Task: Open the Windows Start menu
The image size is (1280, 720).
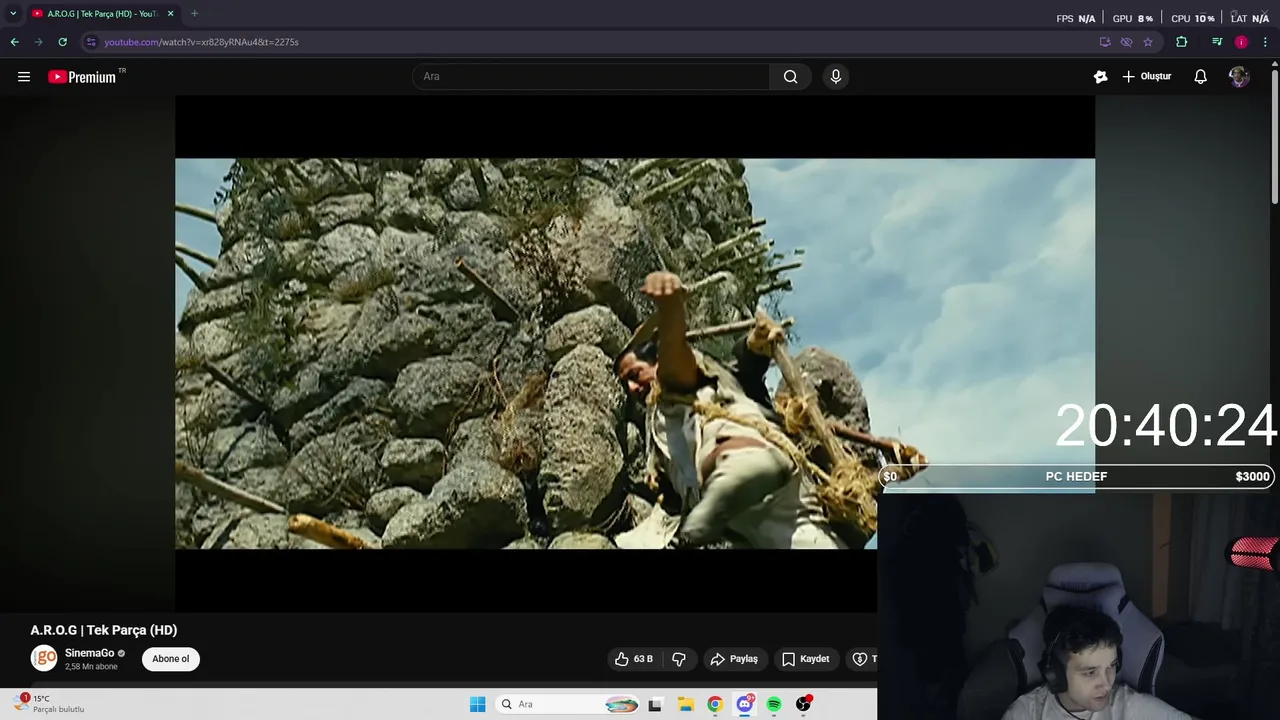Action: (x=477, y=704)
